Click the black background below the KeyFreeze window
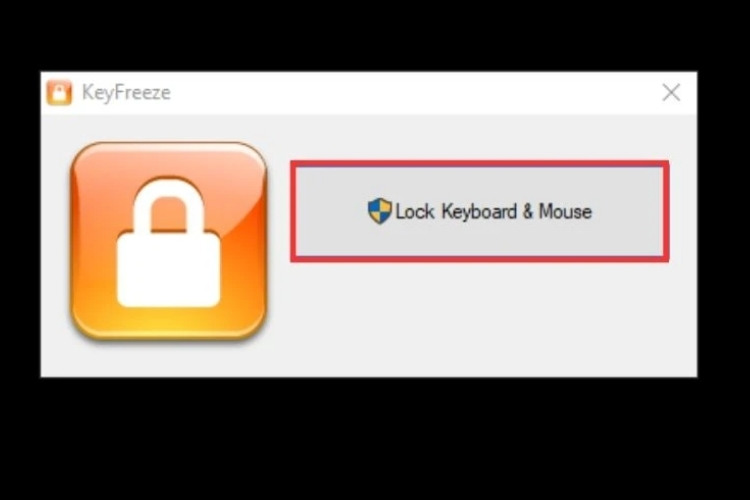 click(x=375, y=438)
